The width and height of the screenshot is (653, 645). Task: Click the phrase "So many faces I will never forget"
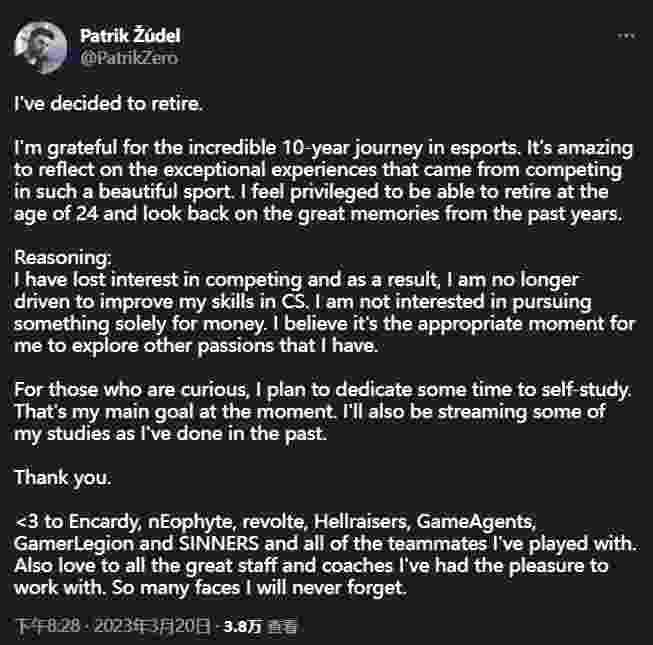pyautogui.click(x=259, y=588)
